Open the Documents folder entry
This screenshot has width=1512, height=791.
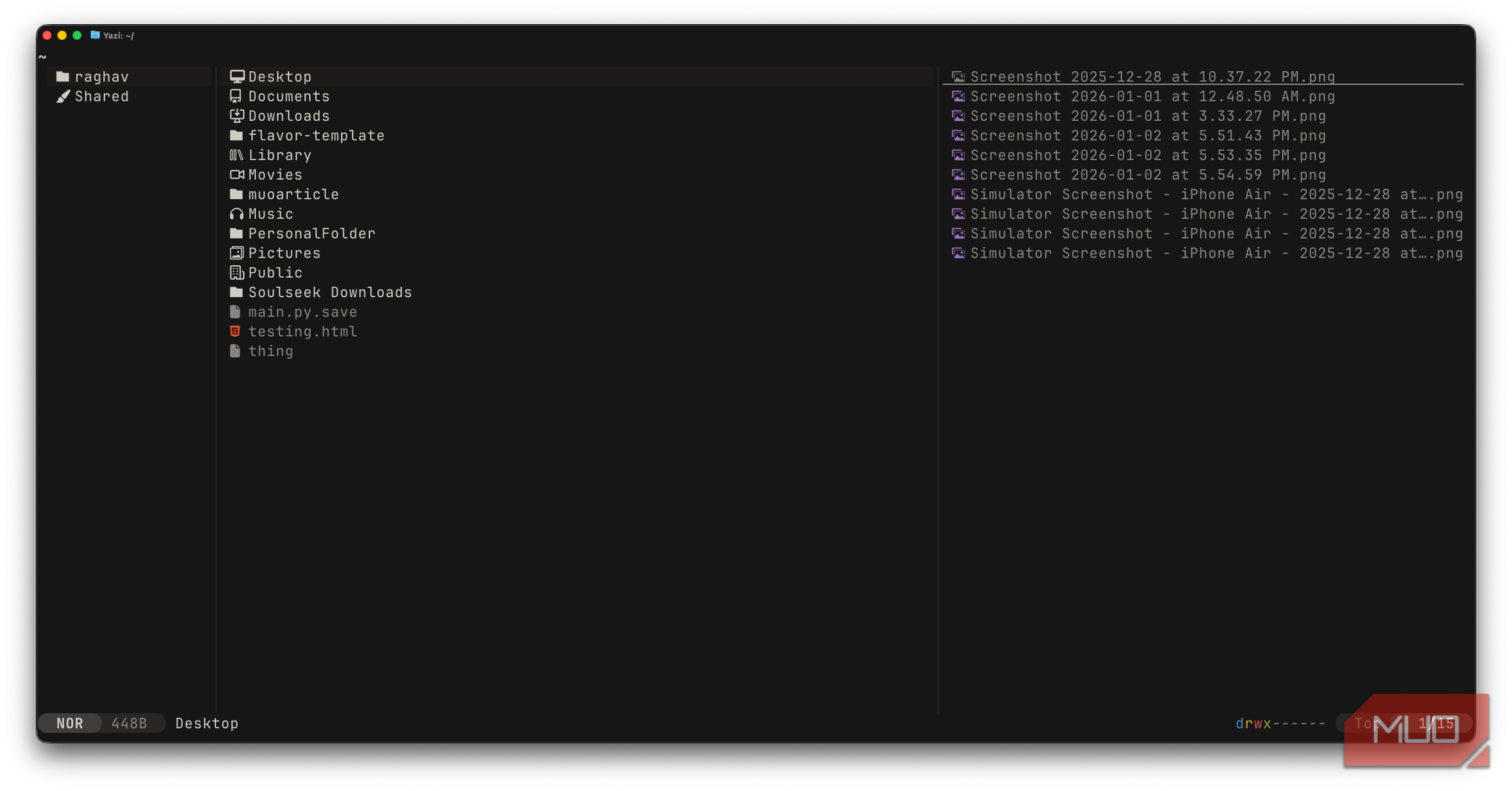[x=289, y=97]
